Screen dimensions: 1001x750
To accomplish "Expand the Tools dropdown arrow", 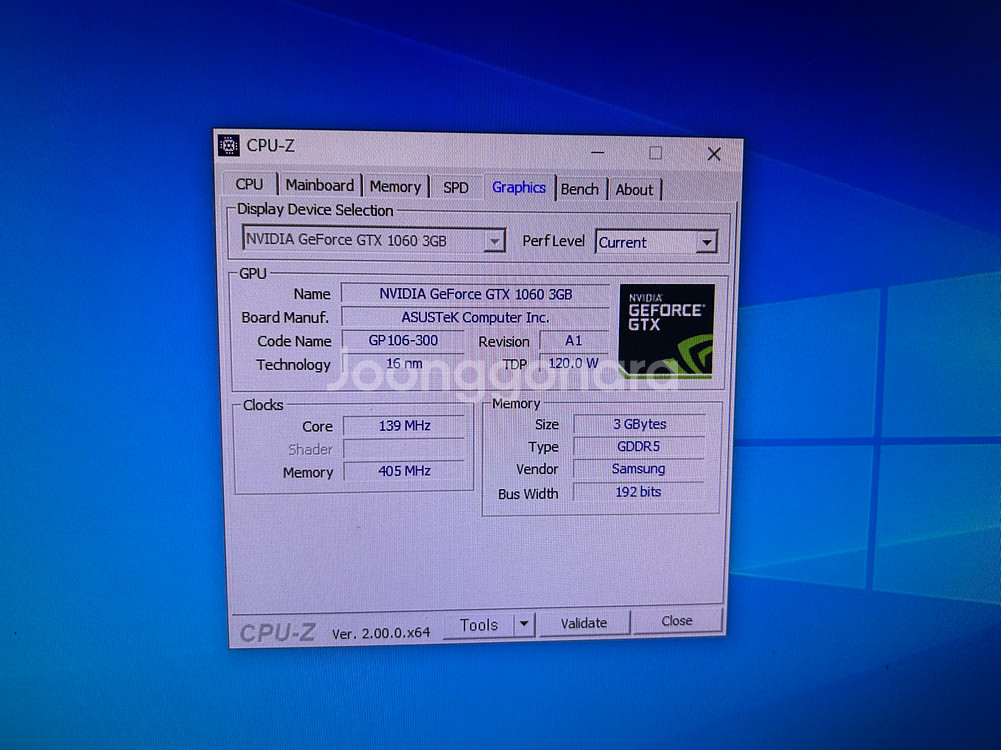I will [x=524, y=625].
